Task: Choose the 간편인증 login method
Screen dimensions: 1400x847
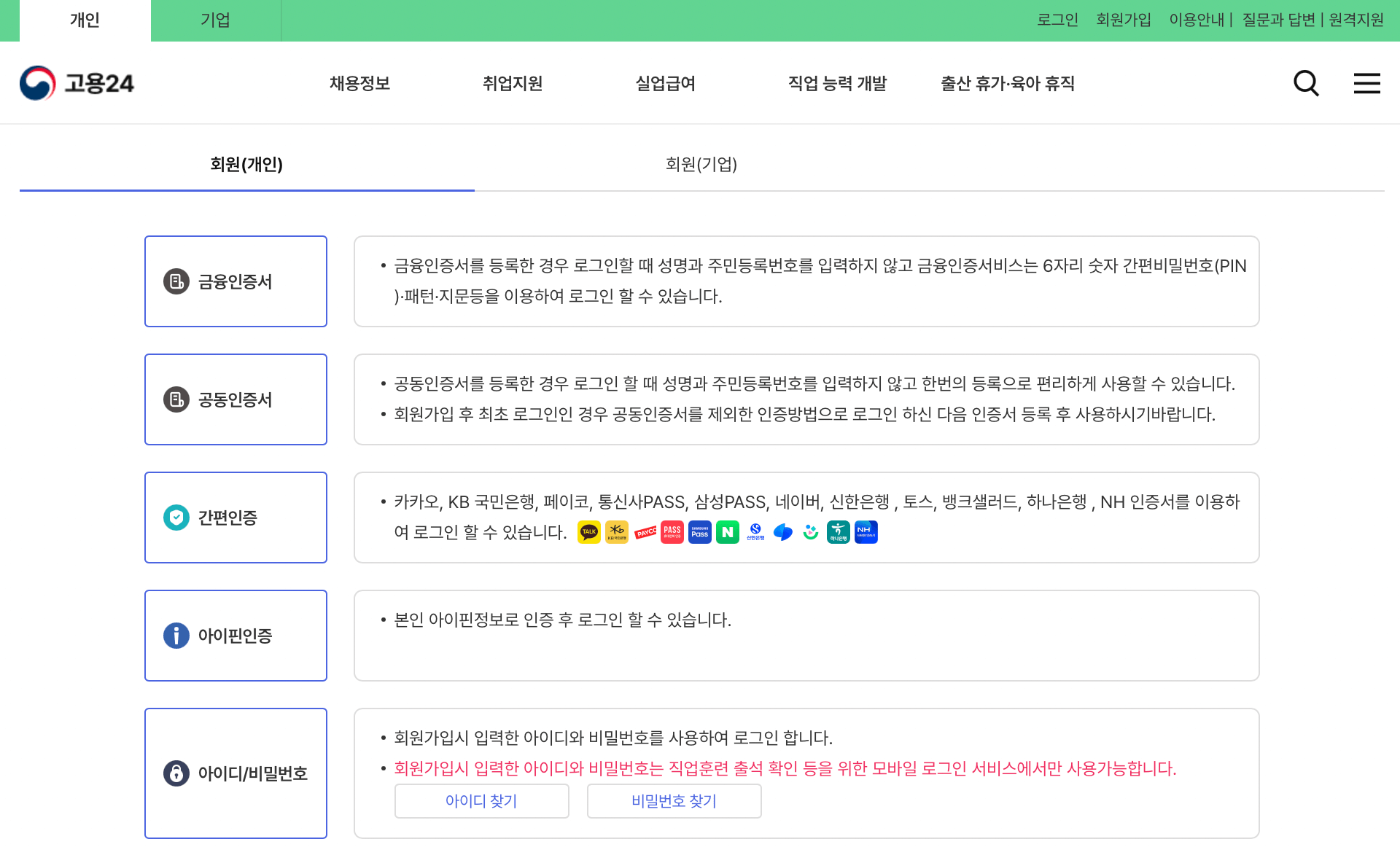Action: tap(236, 517)
